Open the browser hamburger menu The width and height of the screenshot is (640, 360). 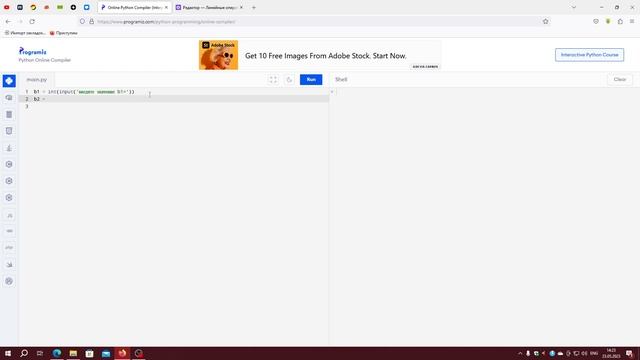632,21
